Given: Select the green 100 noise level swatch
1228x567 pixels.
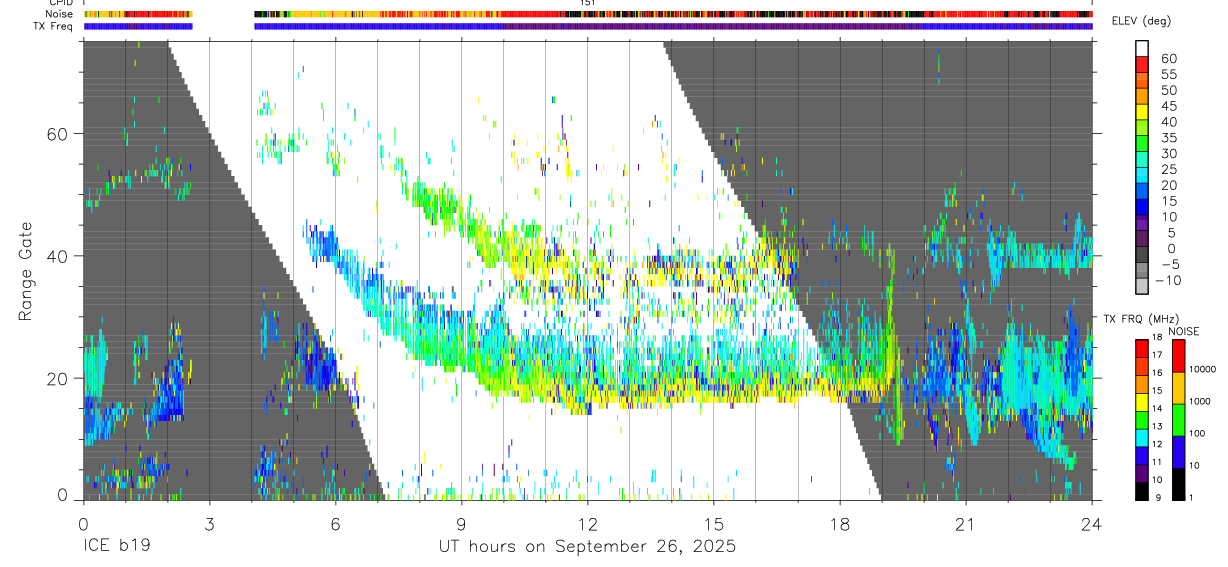Looking at the screenshot, I should tap(1178, 420).
